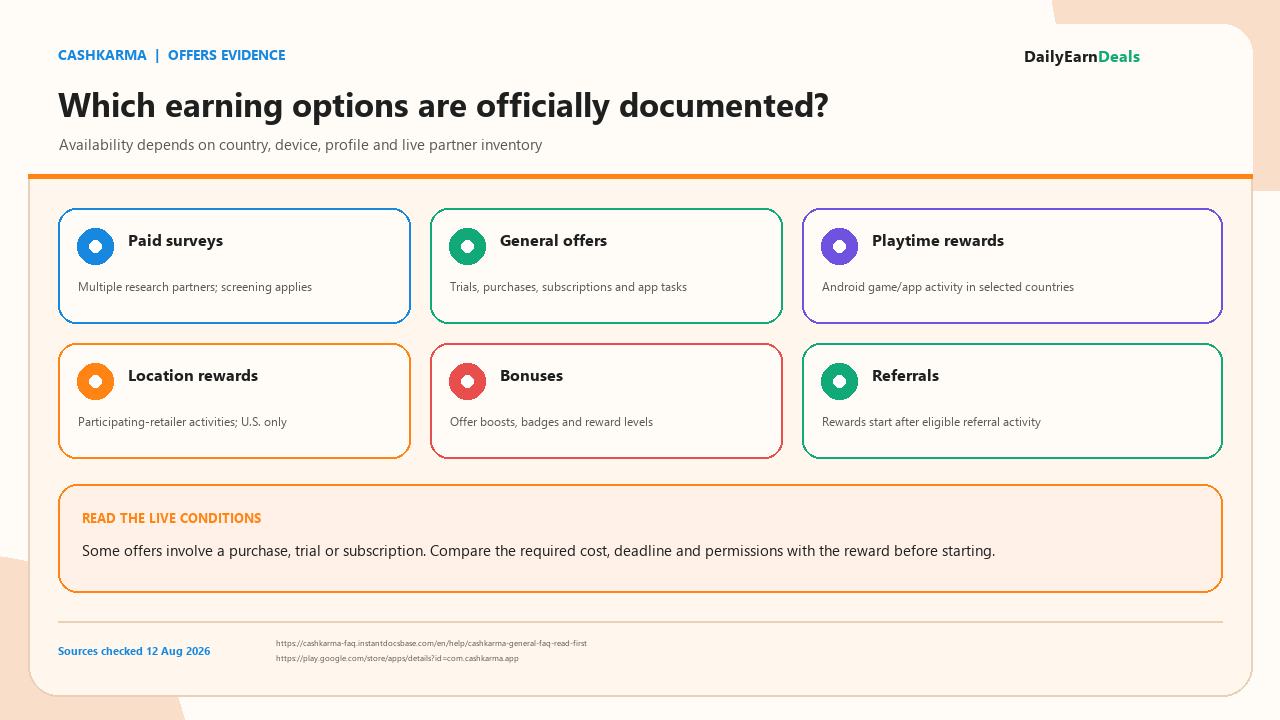Select the Referrals card title
Viewport: 1280px width, 720px height.
pos(905,376)
